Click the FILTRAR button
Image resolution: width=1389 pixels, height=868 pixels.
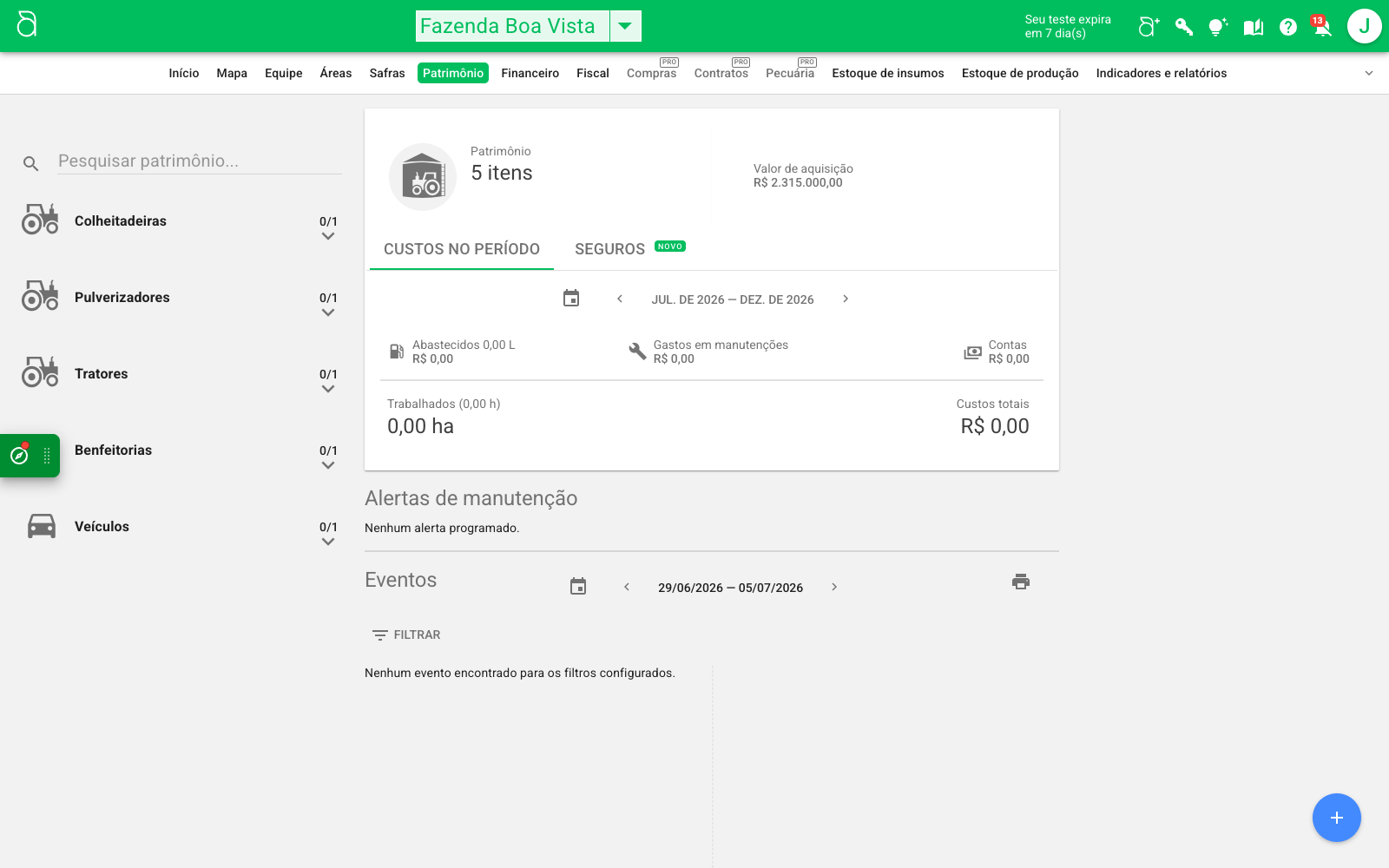click(x=406, y=635)
